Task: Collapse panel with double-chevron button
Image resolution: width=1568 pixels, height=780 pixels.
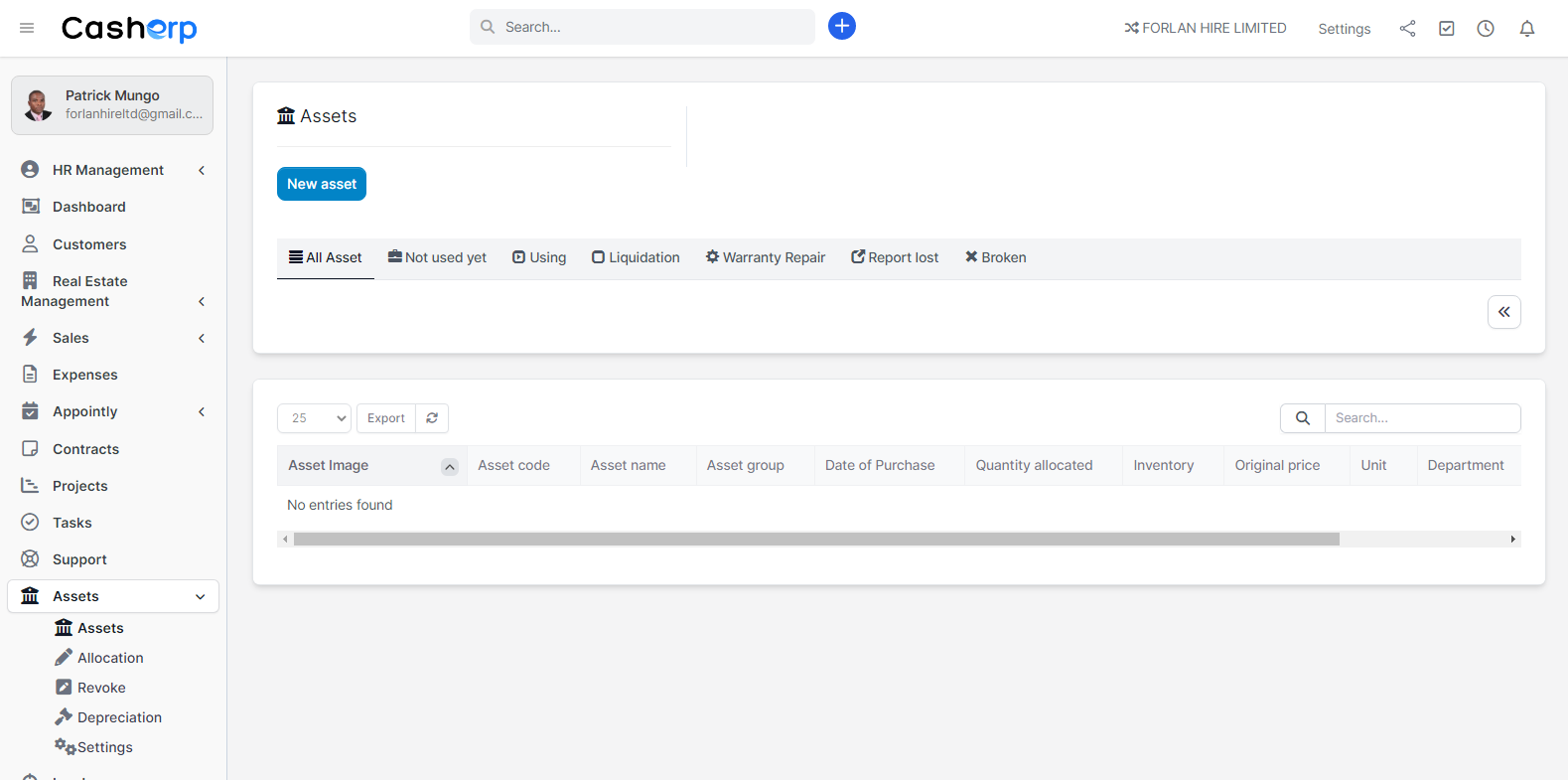Action: 1503,312
